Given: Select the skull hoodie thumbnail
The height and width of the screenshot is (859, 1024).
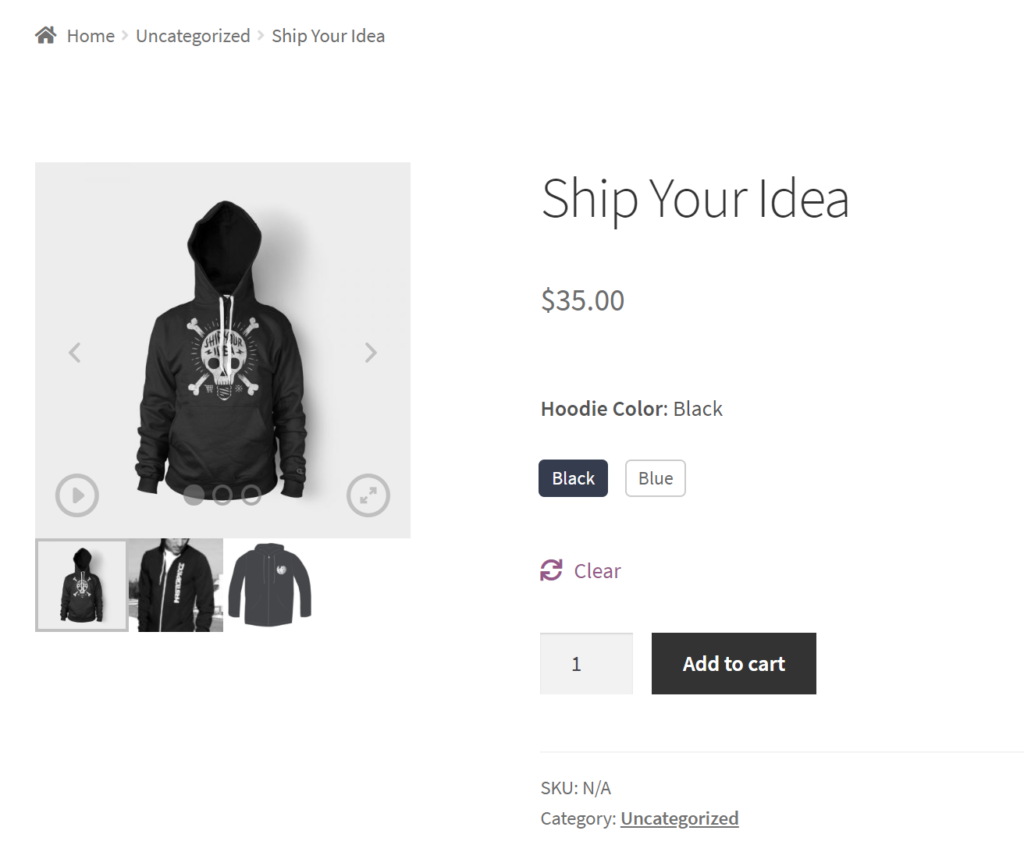Looking at the screenshot, I should pyautogui.click(x=81, y=585).
